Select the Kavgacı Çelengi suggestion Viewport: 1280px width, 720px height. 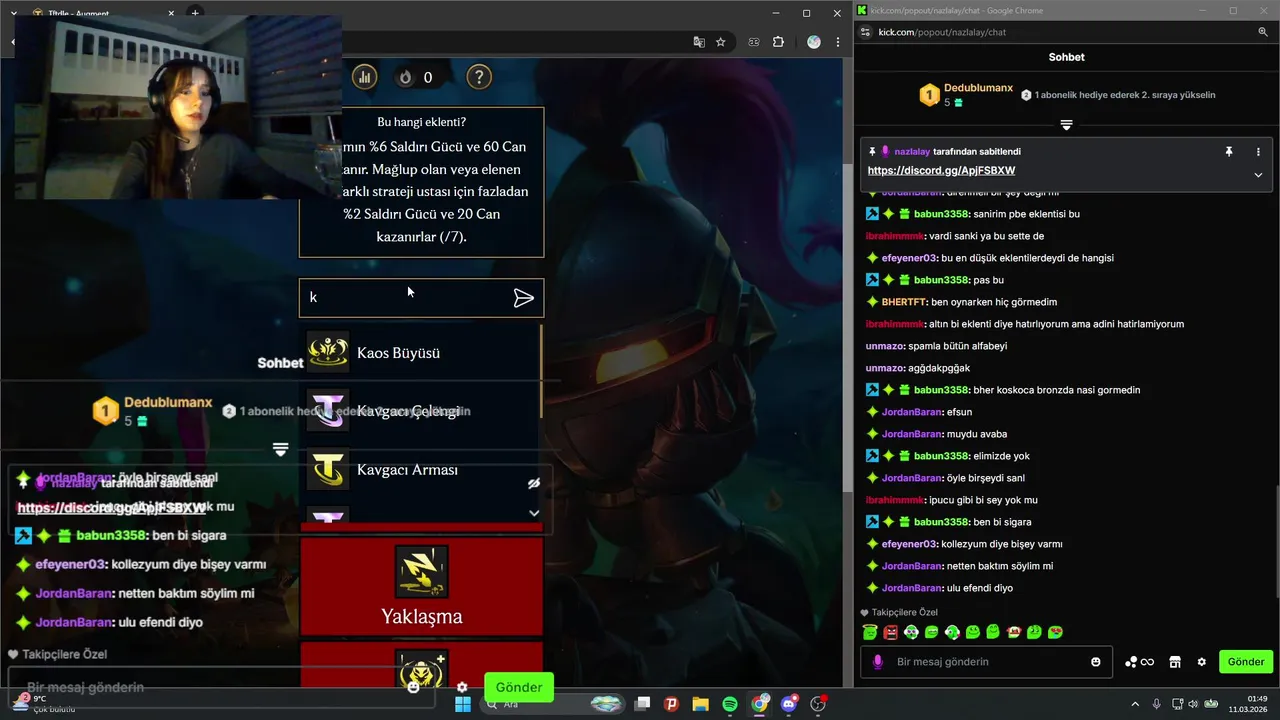420,411
